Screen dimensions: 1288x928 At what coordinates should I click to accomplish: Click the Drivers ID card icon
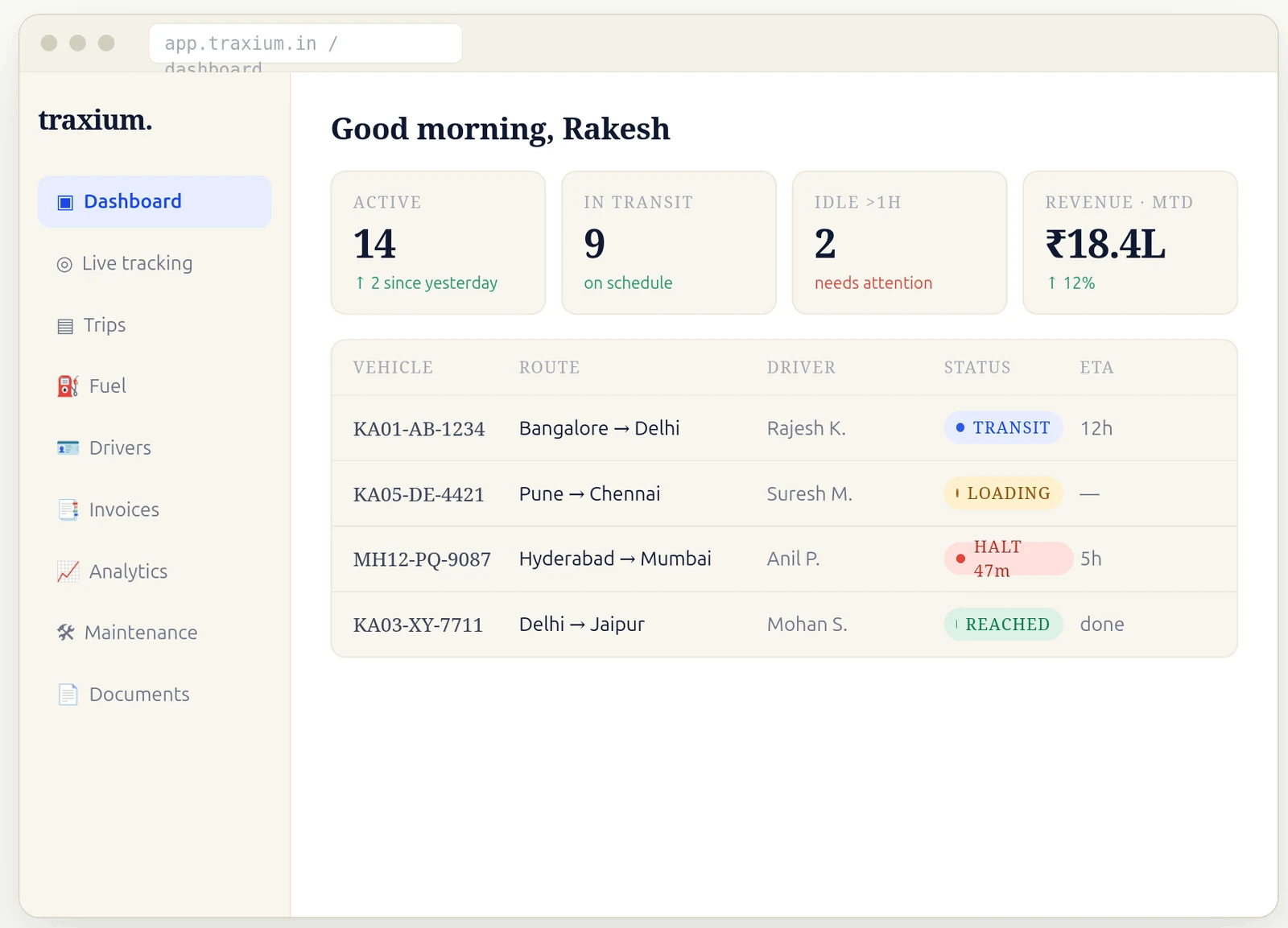68,448
